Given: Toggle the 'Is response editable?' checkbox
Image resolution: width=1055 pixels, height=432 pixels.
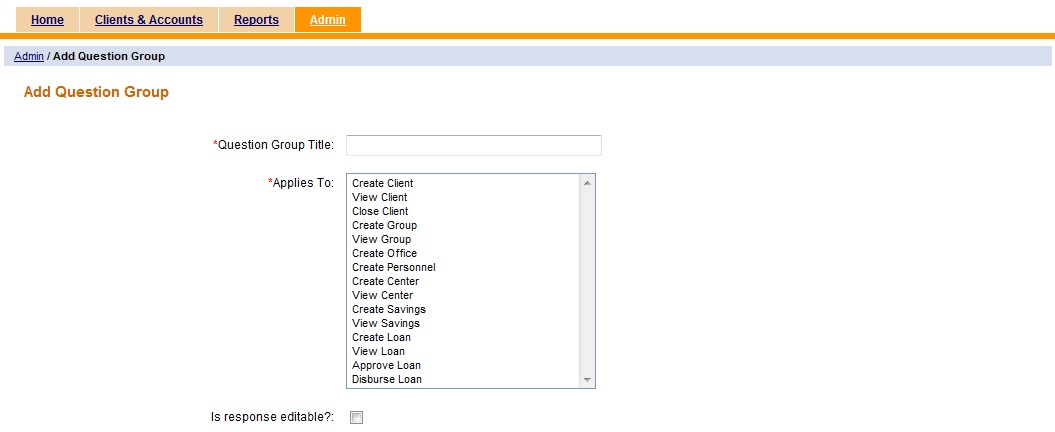Looking at the screenshot, I should tap(357, 418).
